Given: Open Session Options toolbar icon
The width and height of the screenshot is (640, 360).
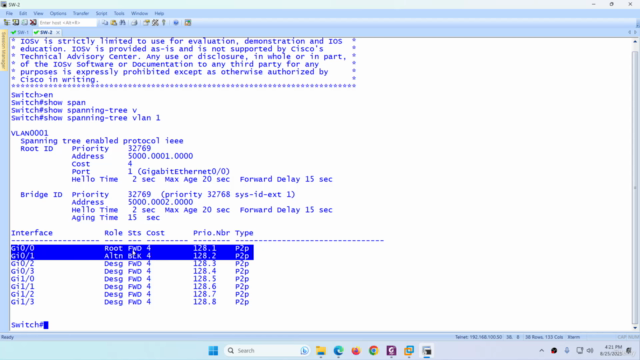Looking at the screenshot, I should (x=146, y=22).
